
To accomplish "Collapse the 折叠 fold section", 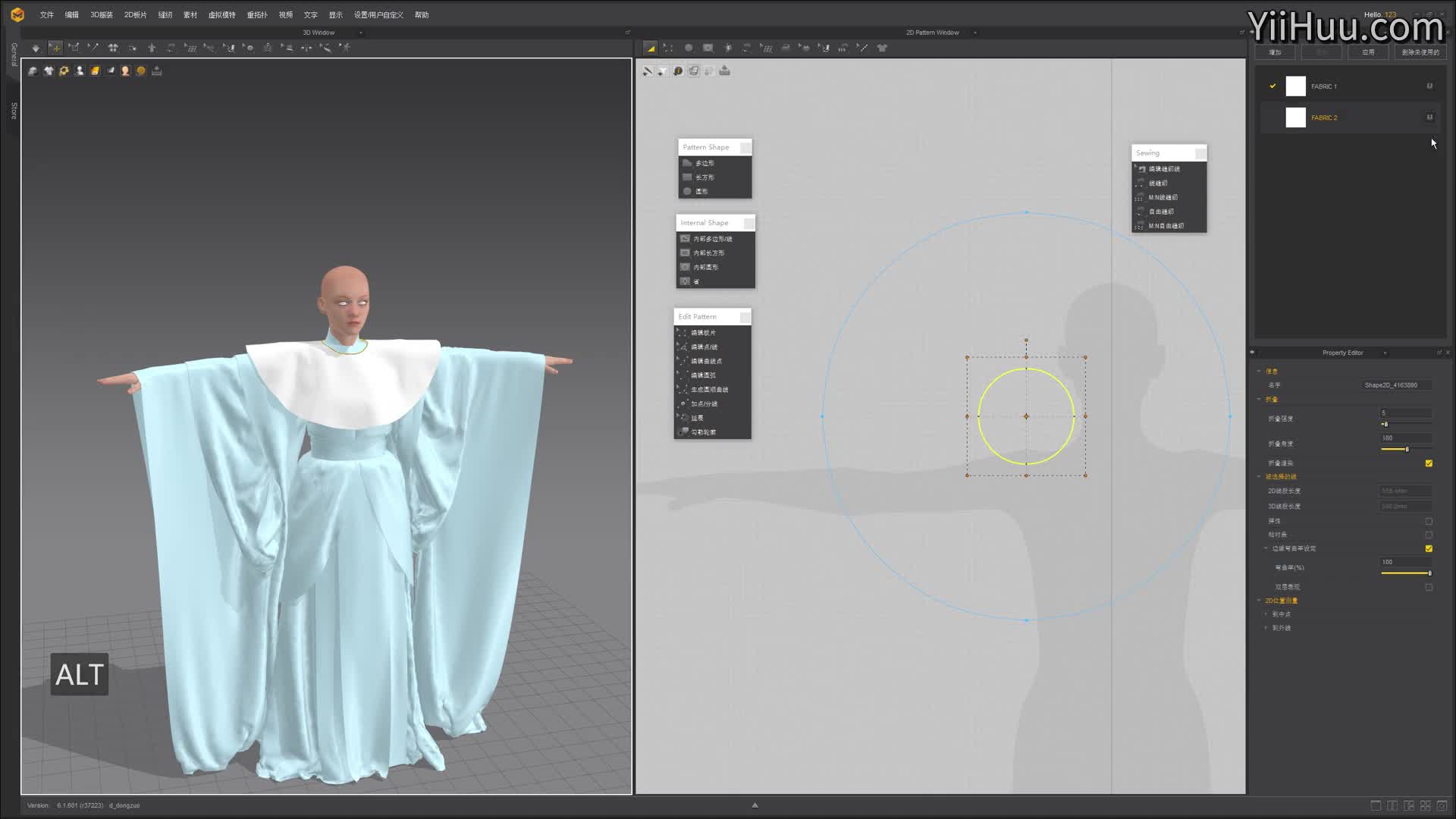I will click(1260, 400).
